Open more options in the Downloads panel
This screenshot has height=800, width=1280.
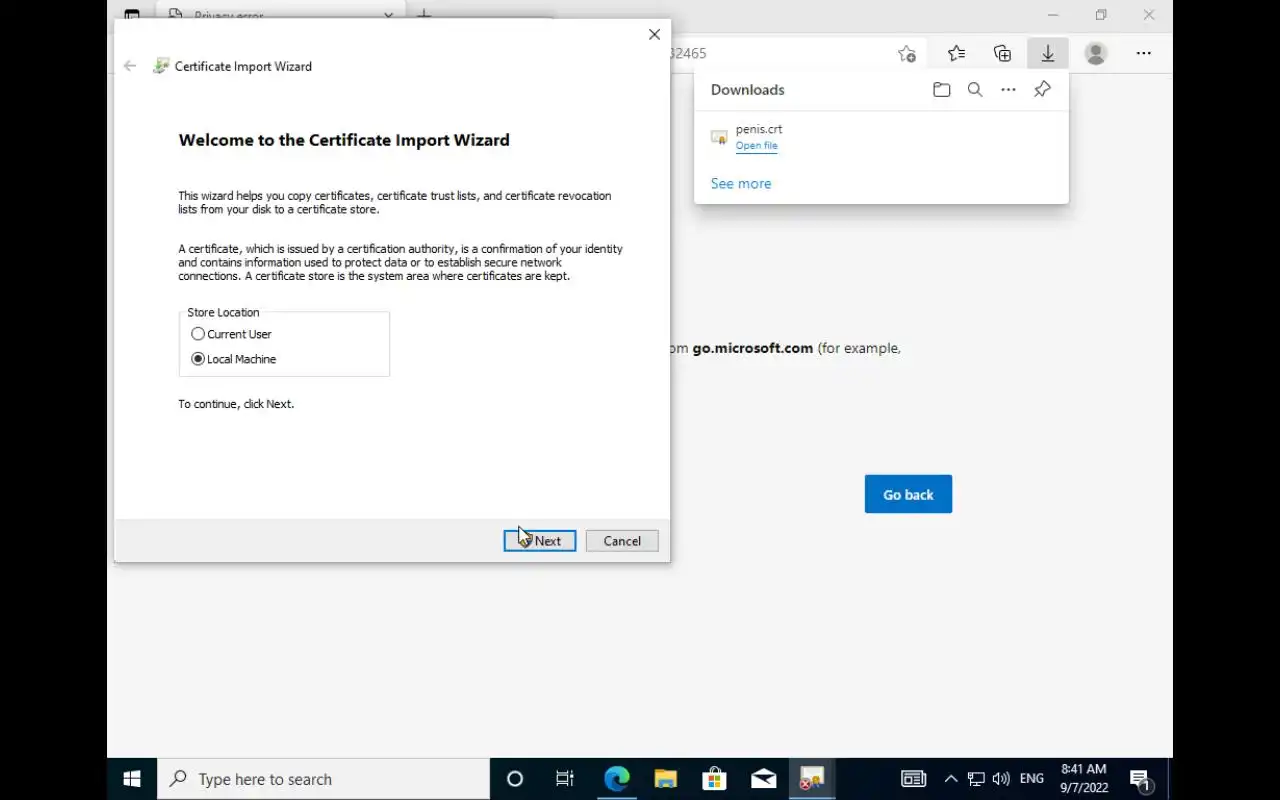click(1008, 90)
